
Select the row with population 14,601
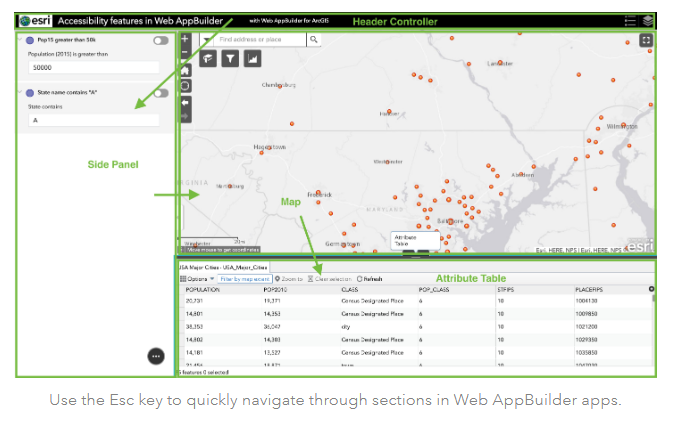coord(416,313)
